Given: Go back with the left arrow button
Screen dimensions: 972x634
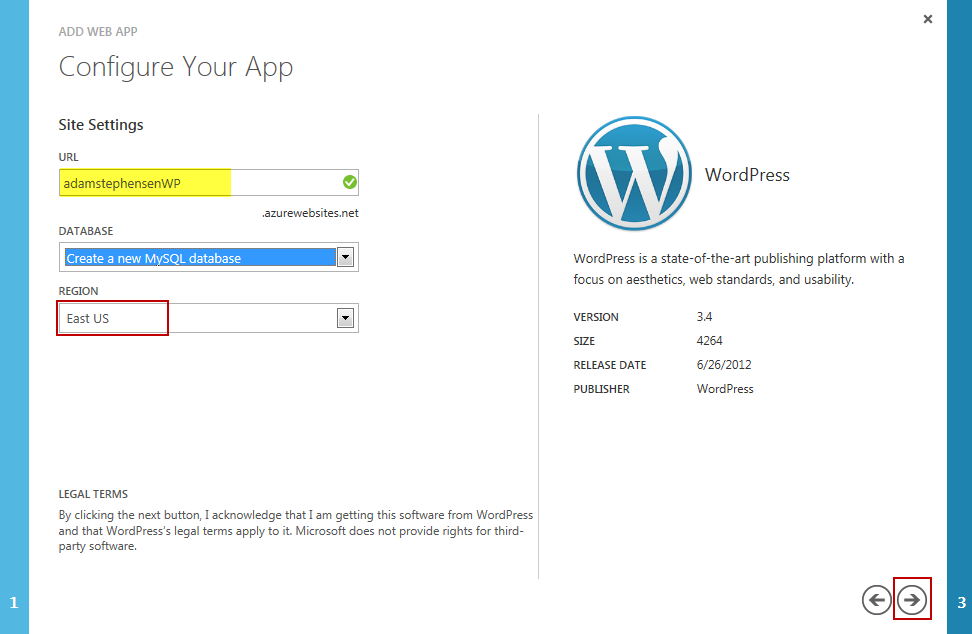Looking at the screenshot, I should point(877,599).
